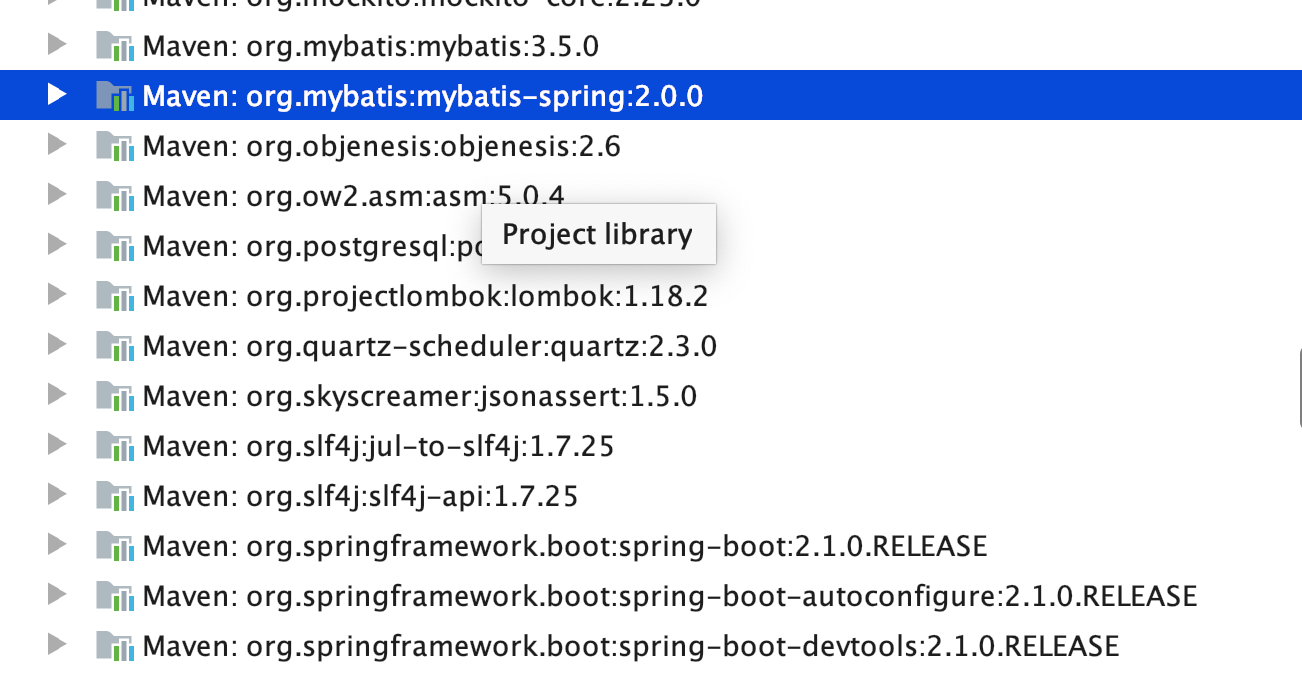Click library icon for mybatis-spring:2.0.0
Image resolution: width=1302 pixels, height=674 pixels.
click(x=115, y=96)
